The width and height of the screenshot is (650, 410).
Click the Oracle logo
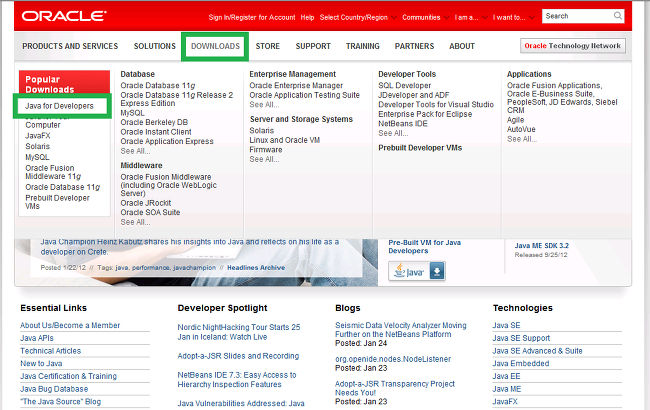64,16
